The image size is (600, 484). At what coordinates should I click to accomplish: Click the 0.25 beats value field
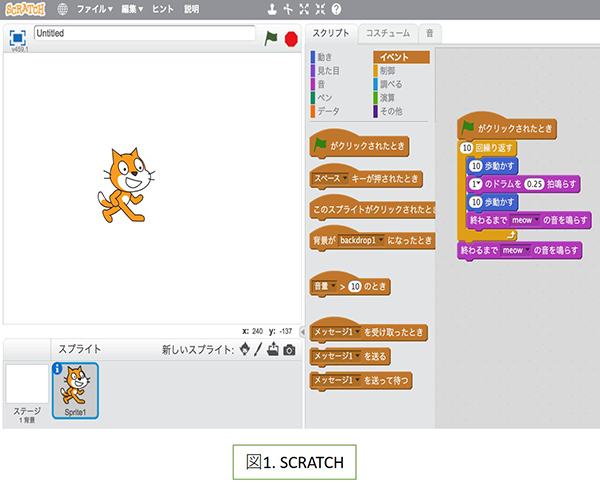(x=534, y=184)
